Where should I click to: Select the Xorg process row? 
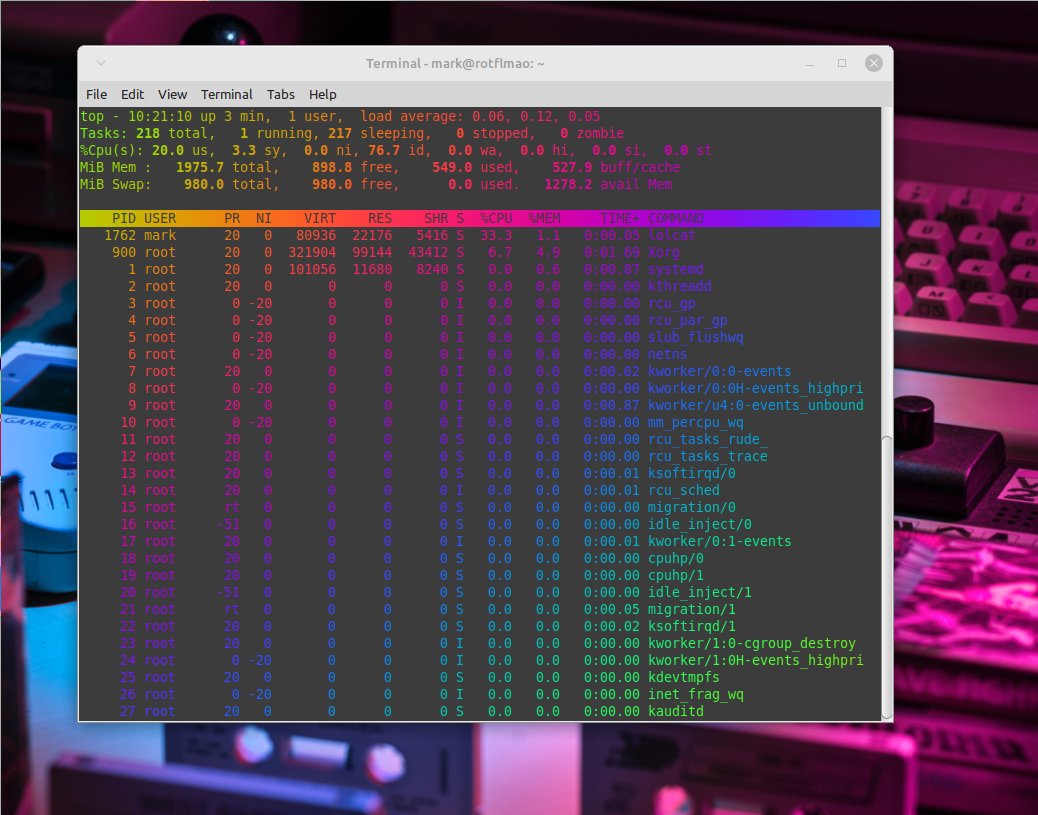[400, 252]
